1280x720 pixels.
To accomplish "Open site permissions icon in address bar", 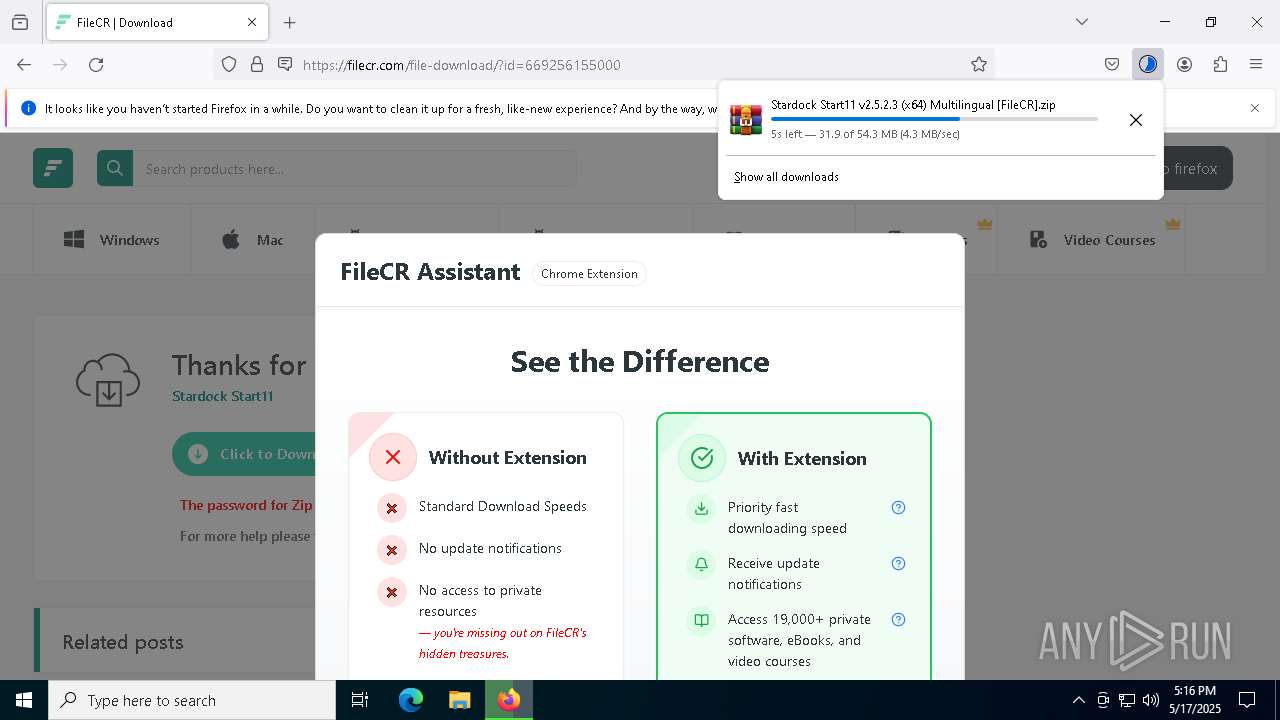I will 285,65.
